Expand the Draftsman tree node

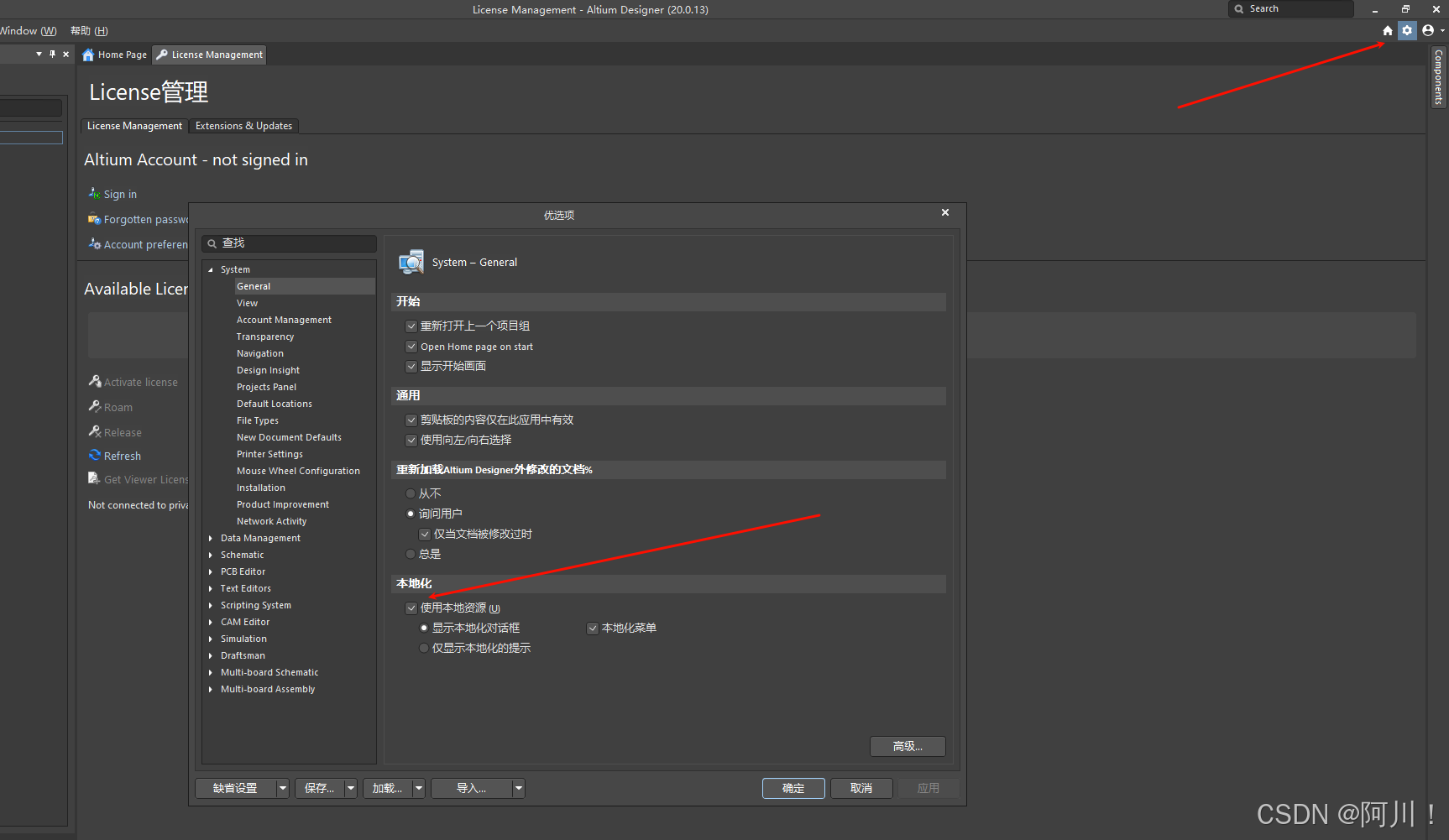point(211,655)
